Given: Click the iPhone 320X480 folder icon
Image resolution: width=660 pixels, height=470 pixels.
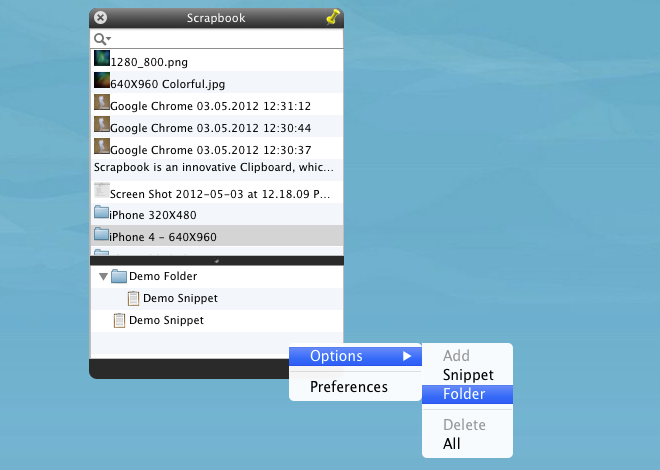Looking at the screenshot, I should click(101, 212).
